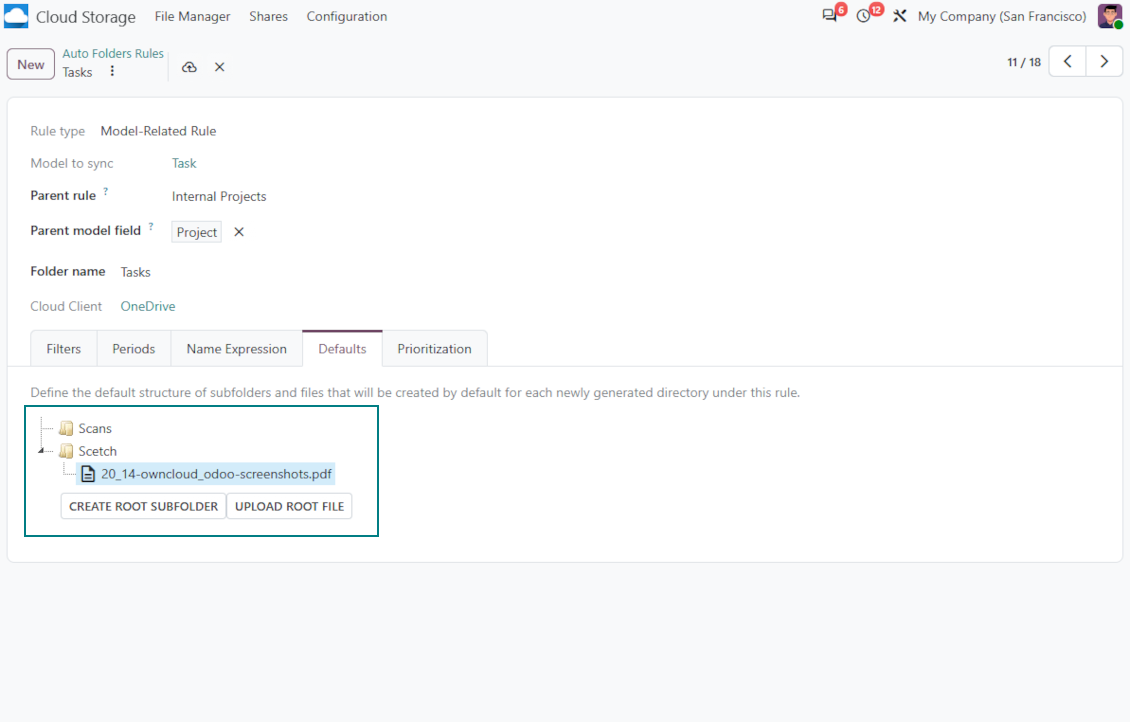Show the Parent model field help tooltip

click(x=151, y=226)
